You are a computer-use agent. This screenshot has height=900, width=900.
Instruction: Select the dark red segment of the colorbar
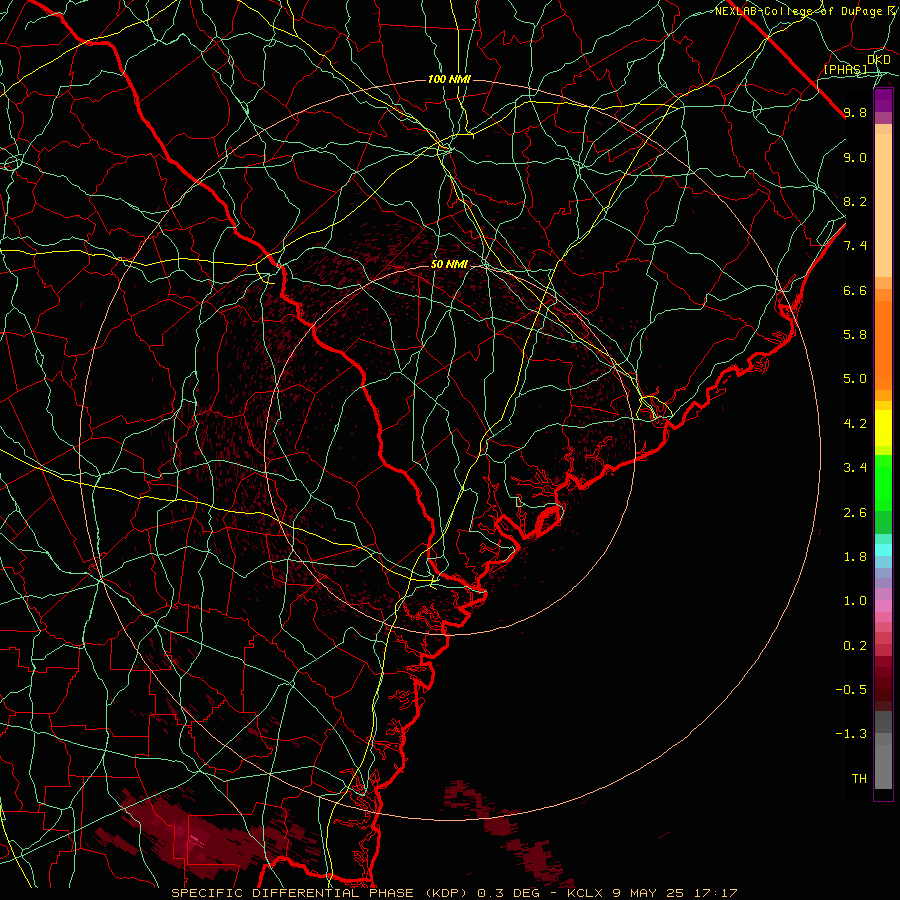tap(883, 683)
